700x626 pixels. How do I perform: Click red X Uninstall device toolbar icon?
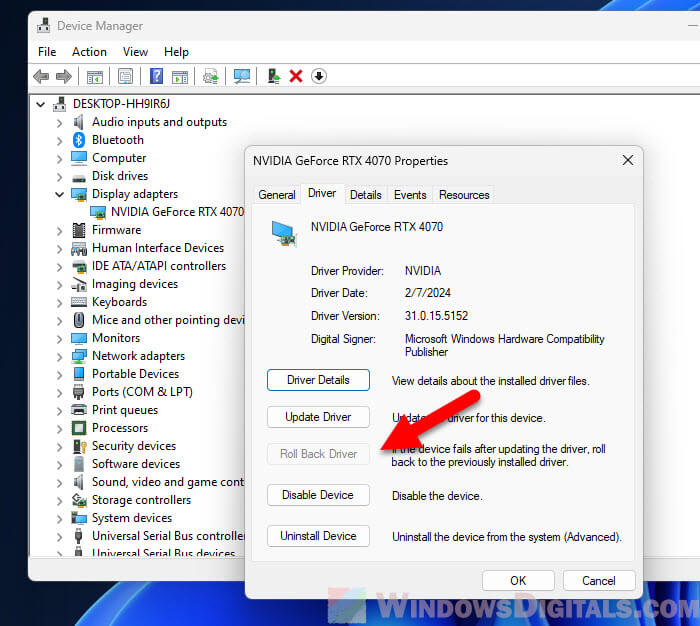click(296, 76)
